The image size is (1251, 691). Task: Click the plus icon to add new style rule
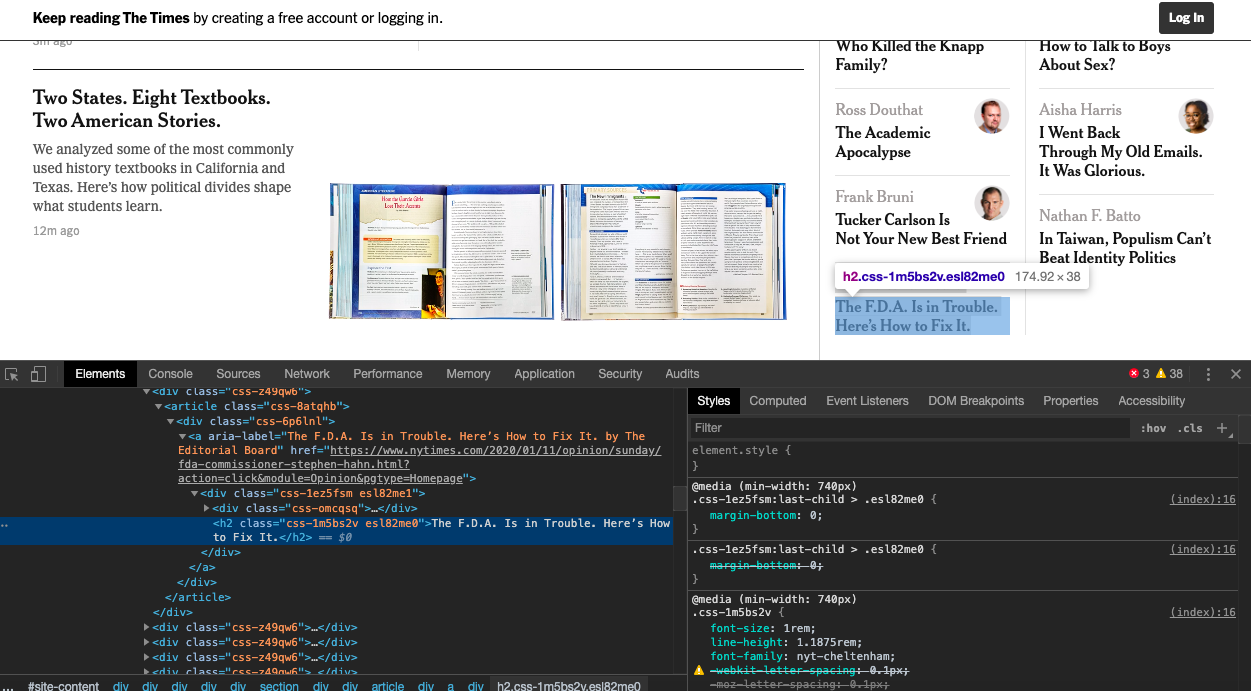coord(1222,427)
